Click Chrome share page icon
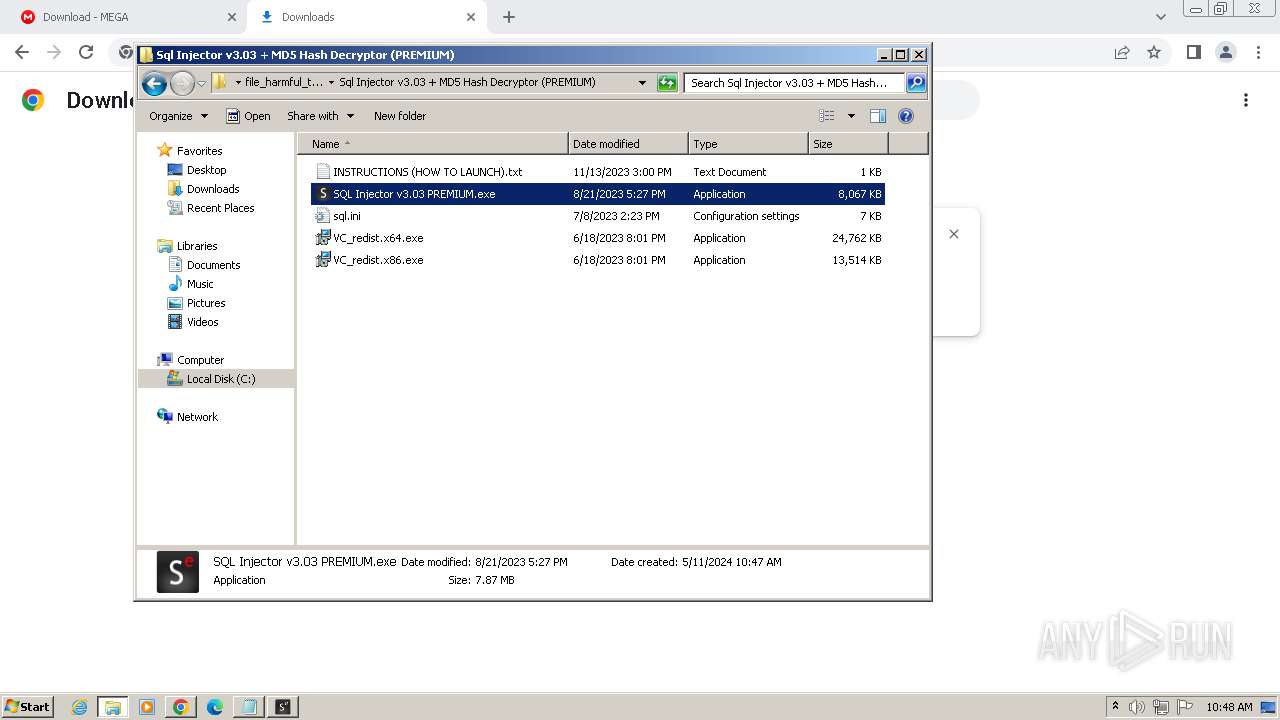Image resolution: width=1280 pixels, height=720 pixels. pos(1122,52)
